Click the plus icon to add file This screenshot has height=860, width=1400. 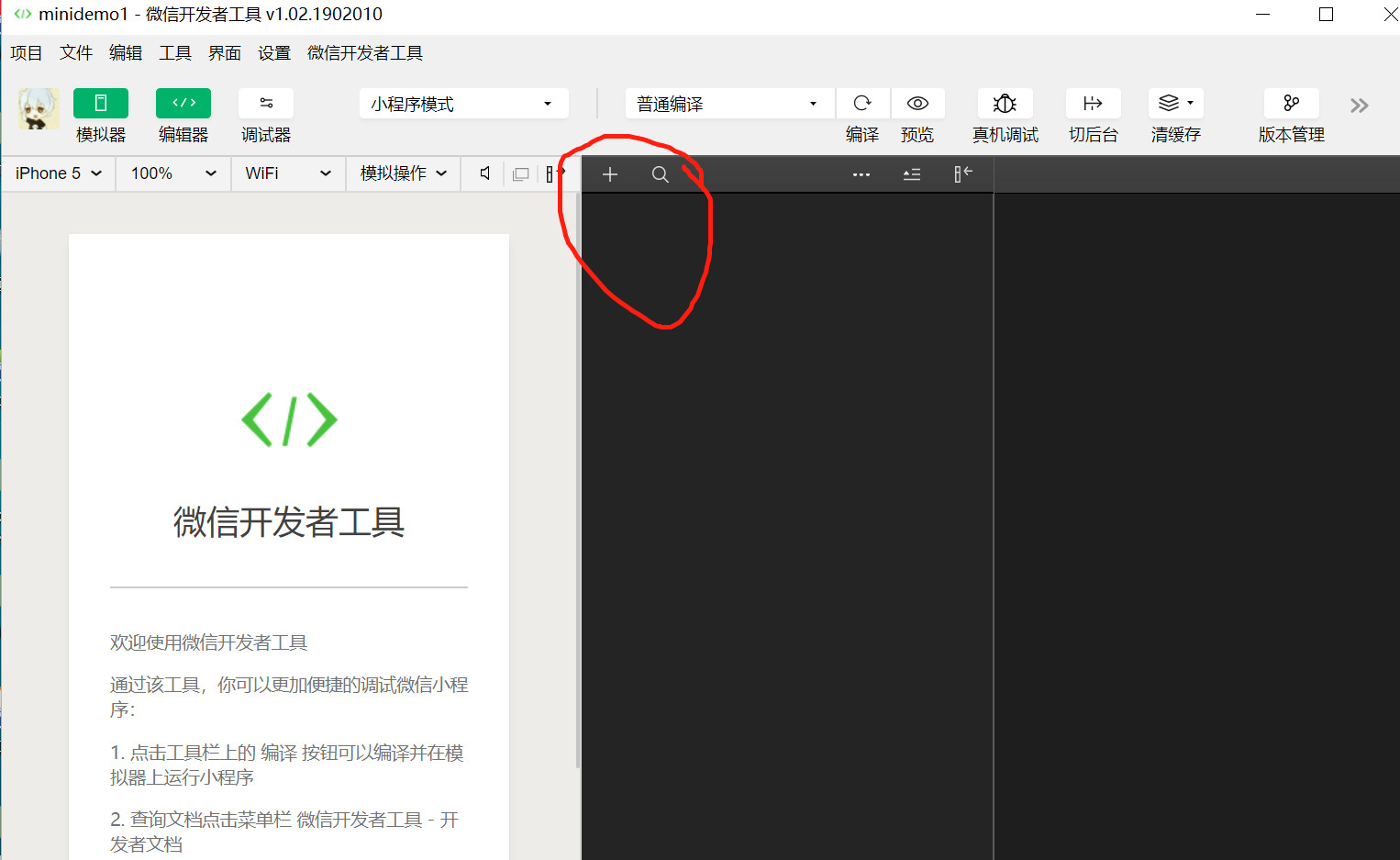tap(610, 174)
